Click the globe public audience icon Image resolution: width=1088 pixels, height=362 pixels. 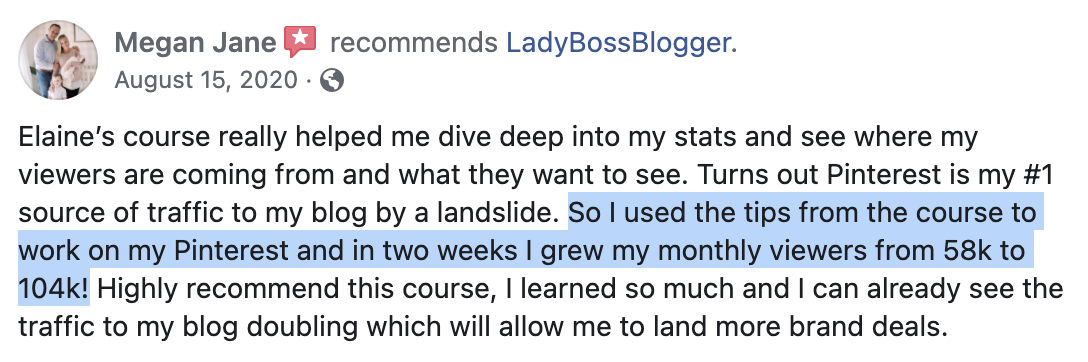(332, 81)
